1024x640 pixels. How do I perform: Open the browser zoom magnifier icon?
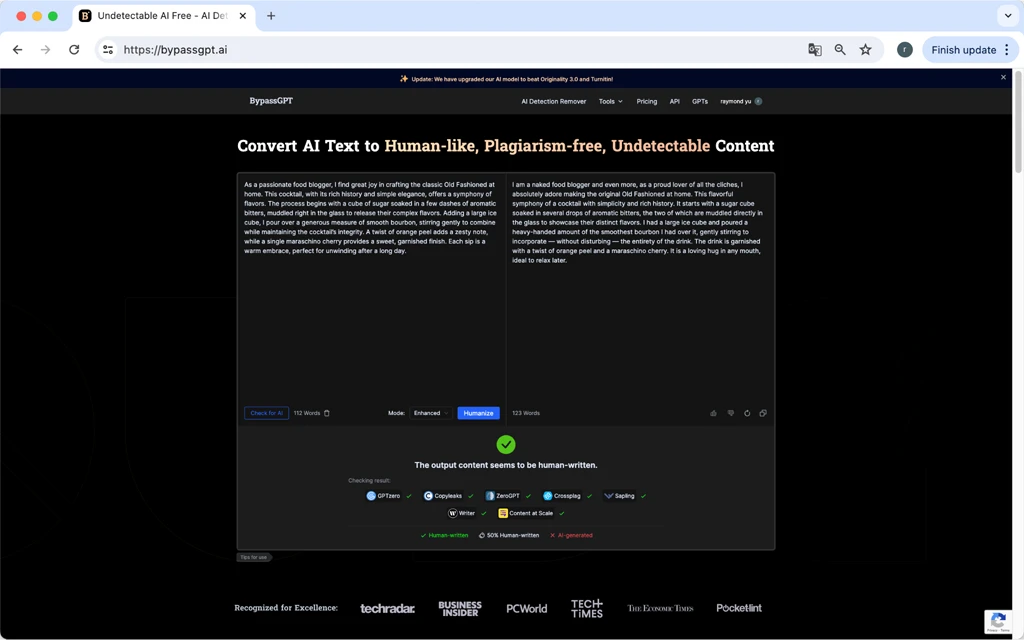click(840, 50)
